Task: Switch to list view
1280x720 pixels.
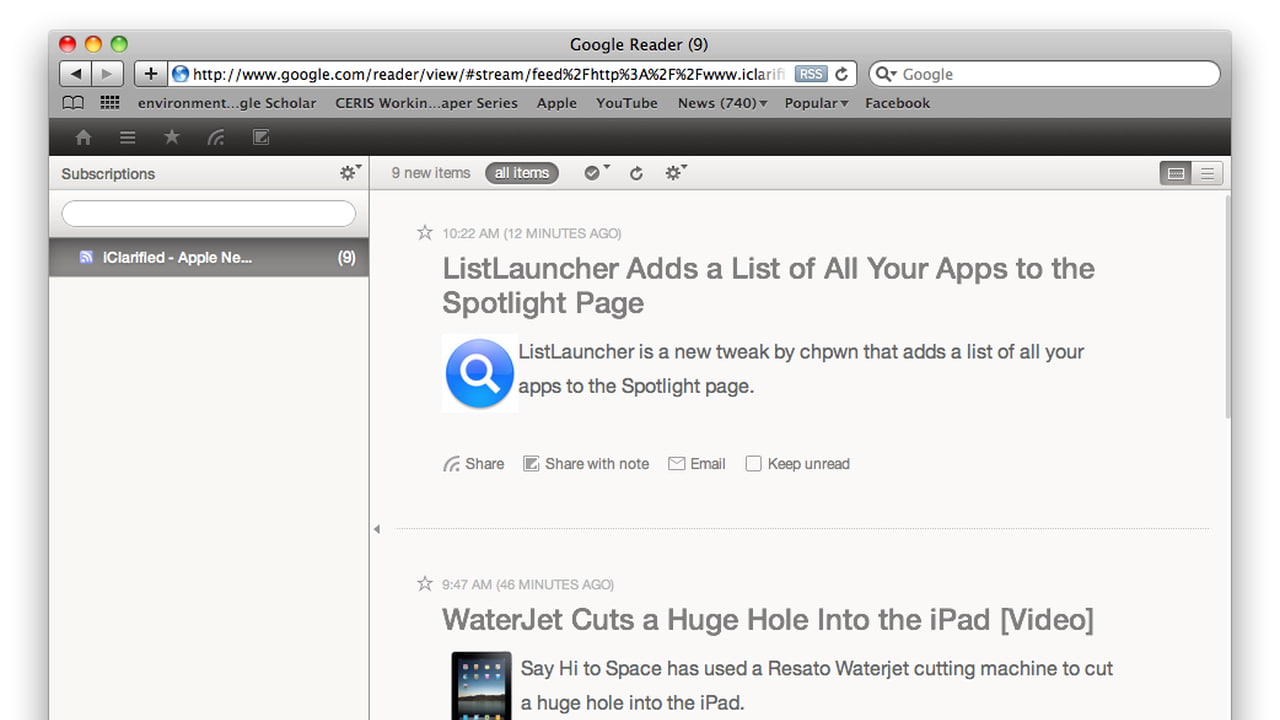Action: click(x=1207, y=173)
